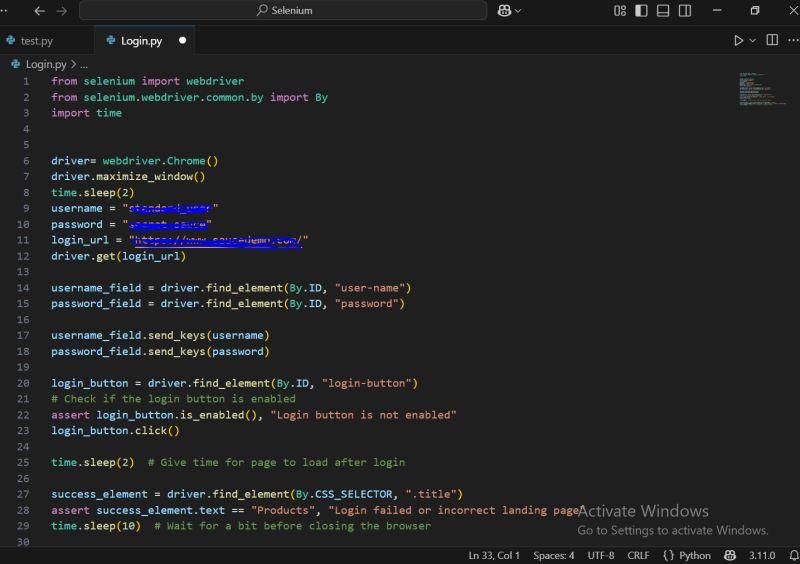
Task: Expand the breadcrumb ellipsis after Login.py
Action: [84, 64]
